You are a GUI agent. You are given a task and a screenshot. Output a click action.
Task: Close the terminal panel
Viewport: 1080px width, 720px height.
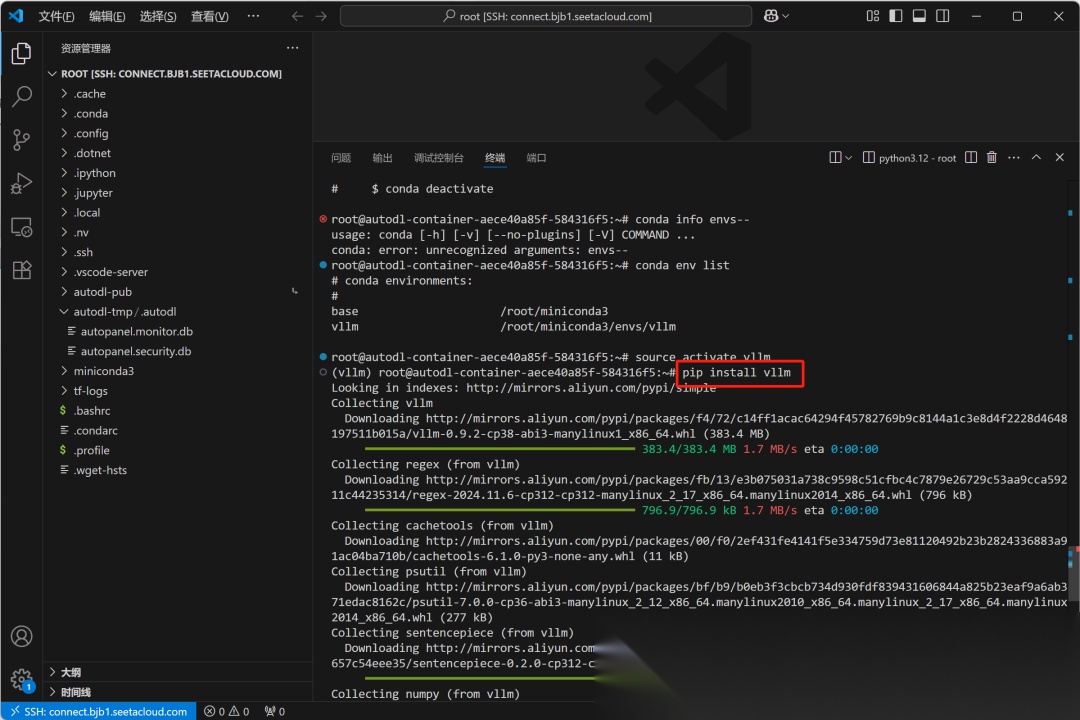(1059, 158)
